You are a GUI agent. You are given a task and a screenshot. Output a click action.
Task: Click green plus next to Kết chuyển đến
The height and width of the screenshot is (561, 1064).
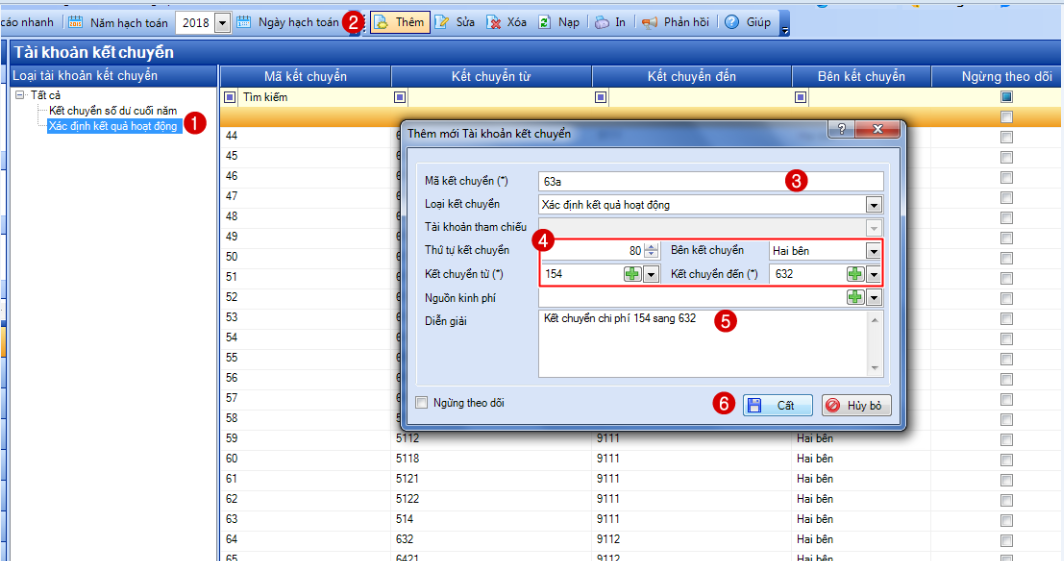[x=855, y=274]
